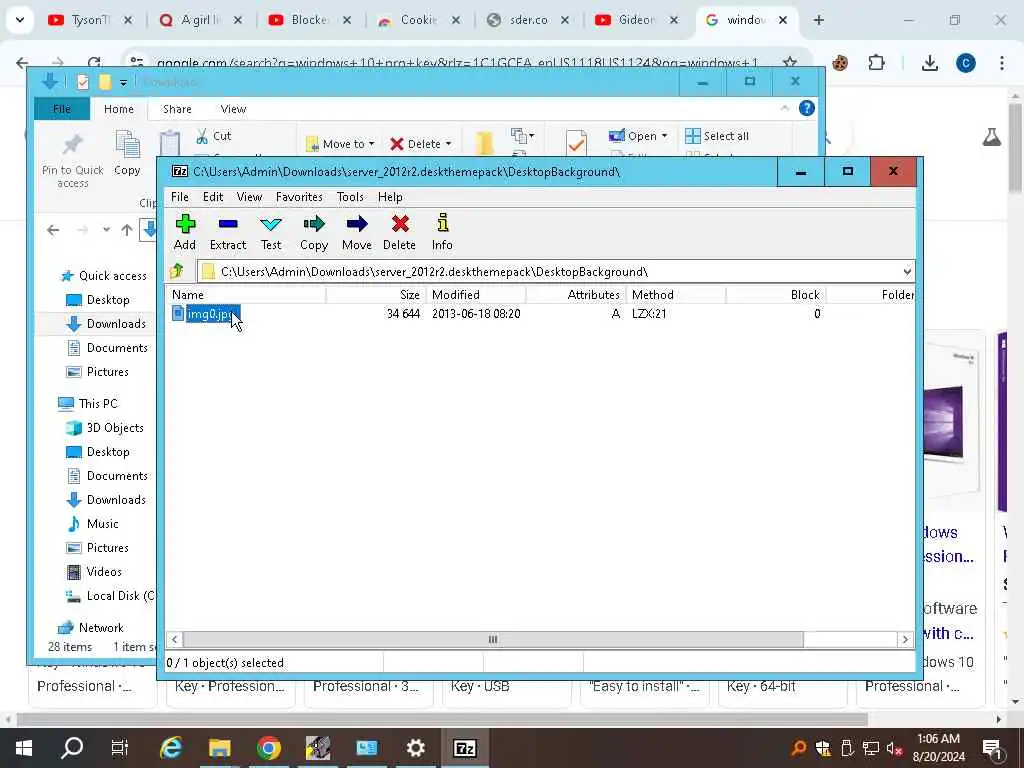The height and width of the screenshot is (768, 1024).
Task: Click the Explorer back navigation arrow
Action: (53, 230)
